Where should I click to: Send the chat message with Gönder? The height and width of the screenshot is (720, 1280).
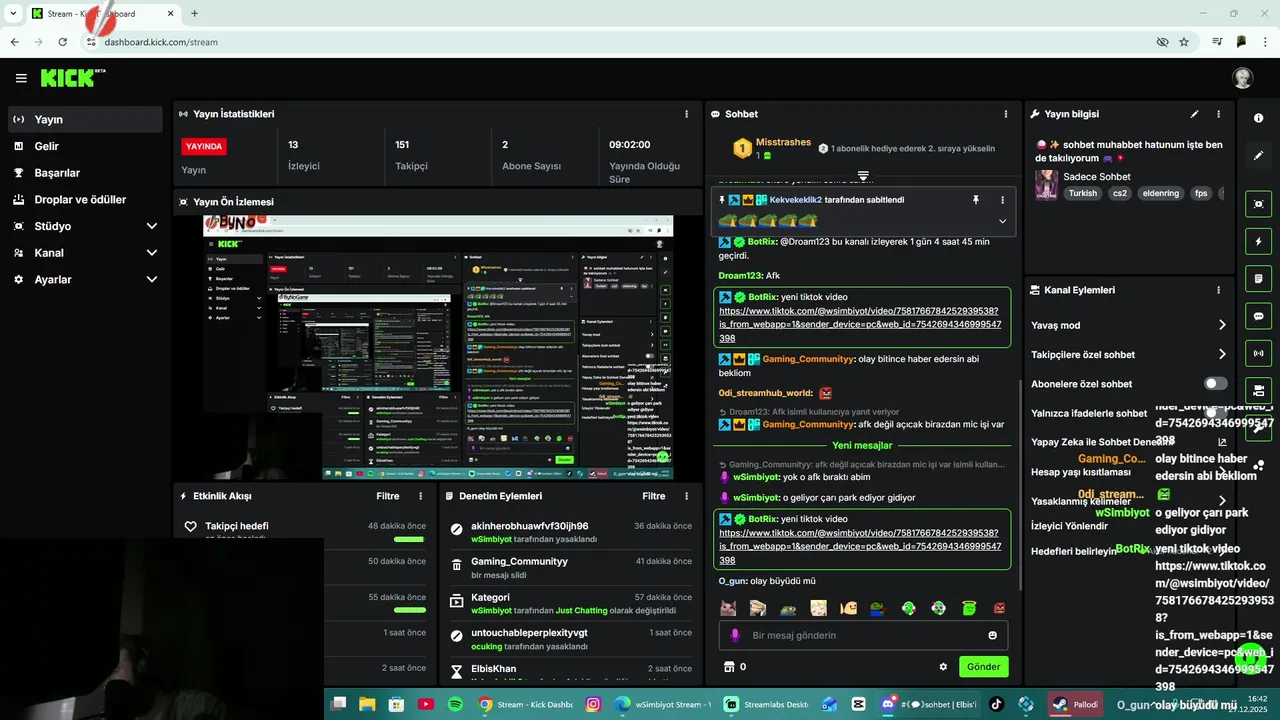[983, 667]
